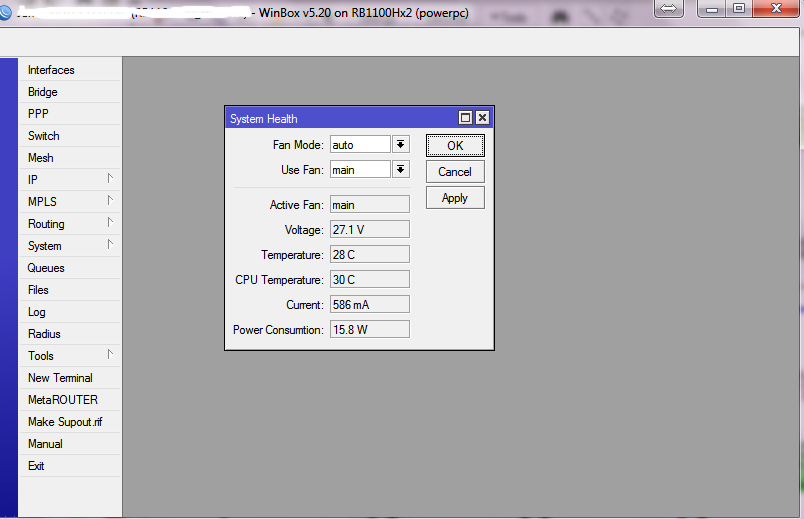Click OK in System Health

tap(455, 146)
